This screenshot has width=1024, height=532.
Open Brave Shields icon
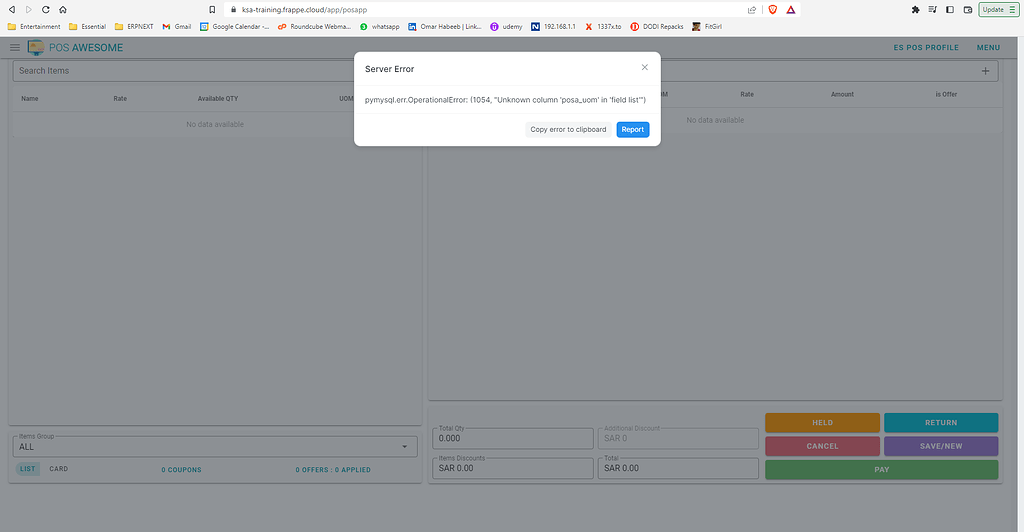773,10
